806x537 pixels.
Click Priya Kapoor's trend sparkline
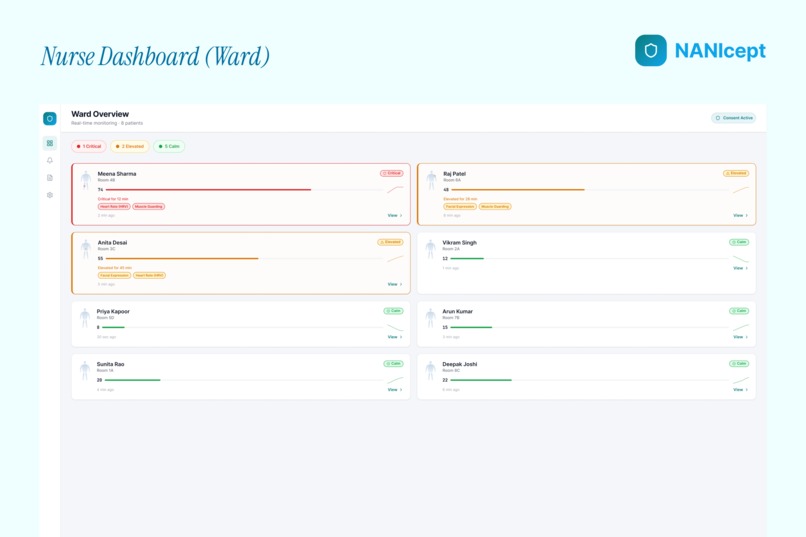pyautogui.click(x=395, y=327)
